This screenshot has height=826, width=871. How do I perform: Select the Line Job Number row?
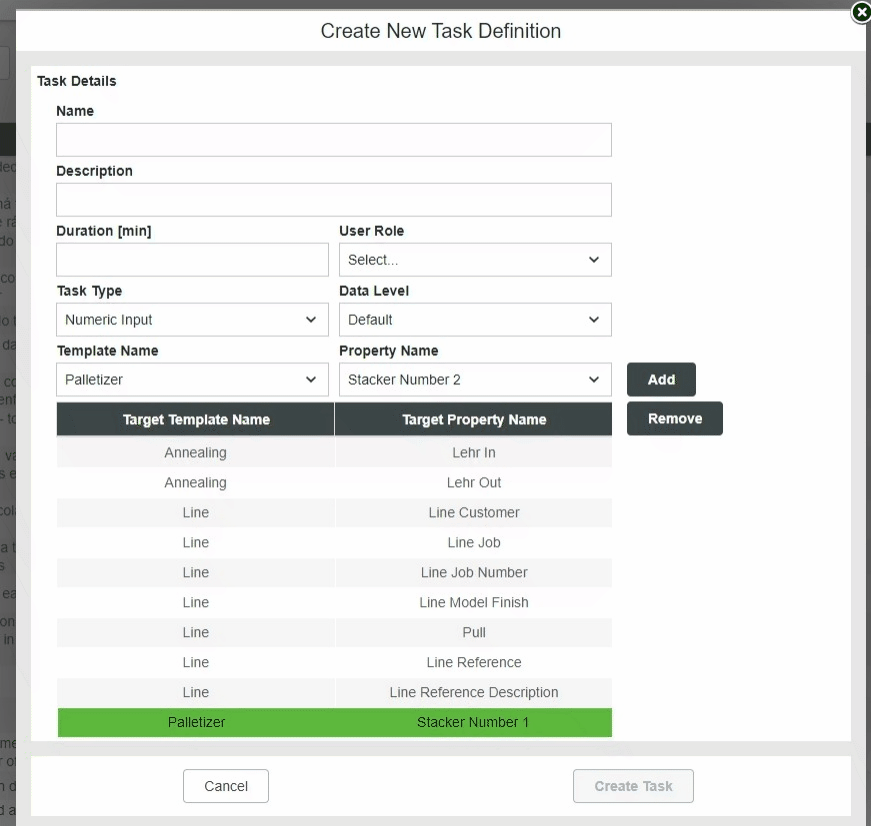[x=334, y=573]
